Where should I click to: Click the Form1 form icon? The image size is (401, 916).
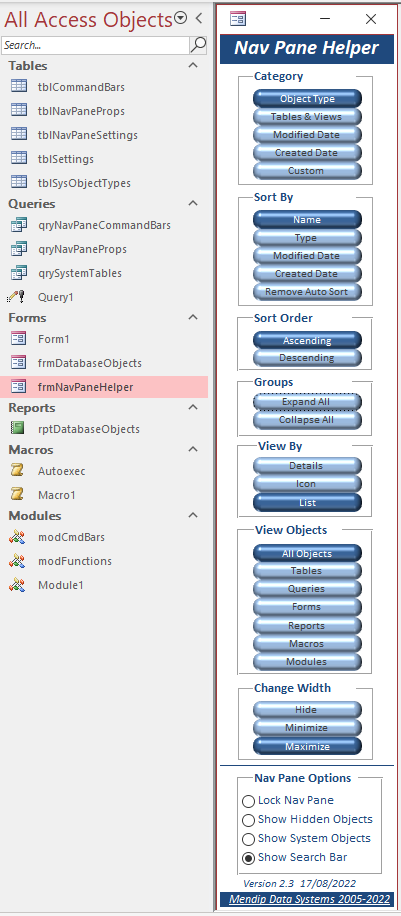pos(19,339)
